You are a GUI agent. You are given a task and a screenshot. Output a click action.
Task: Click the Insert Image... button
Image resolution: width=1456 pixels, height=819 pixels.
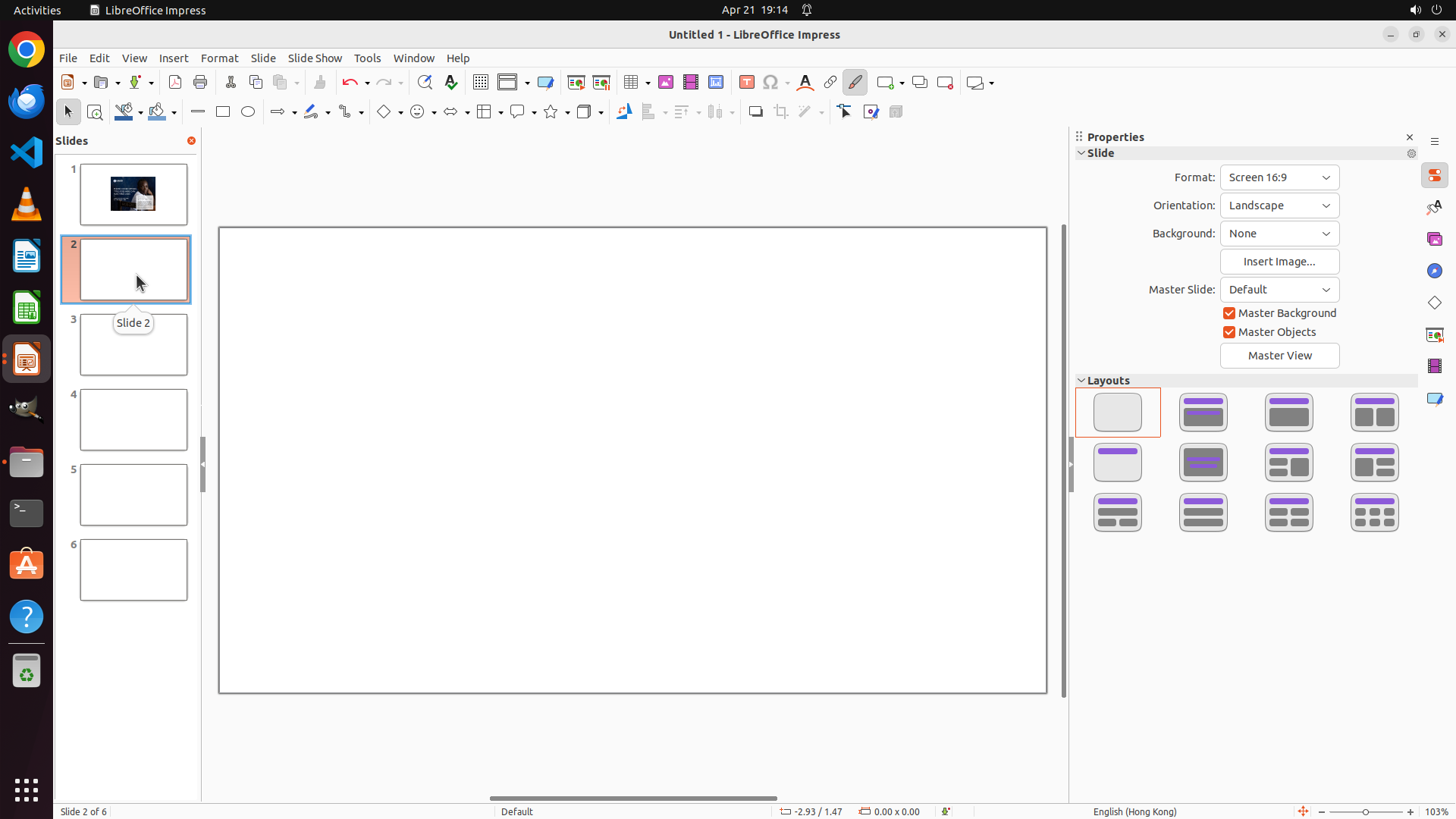click(1279, 262)
